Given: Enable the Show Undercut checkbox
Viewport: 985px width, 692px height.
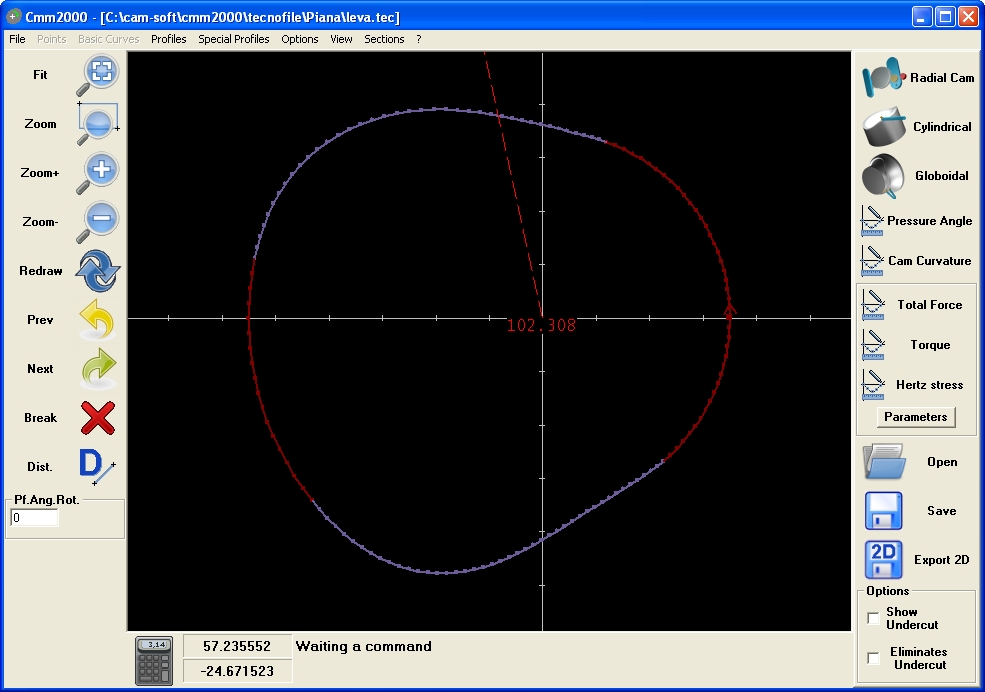Looking at the screenshot, I should pyautogui.click(x=873, y=618).
